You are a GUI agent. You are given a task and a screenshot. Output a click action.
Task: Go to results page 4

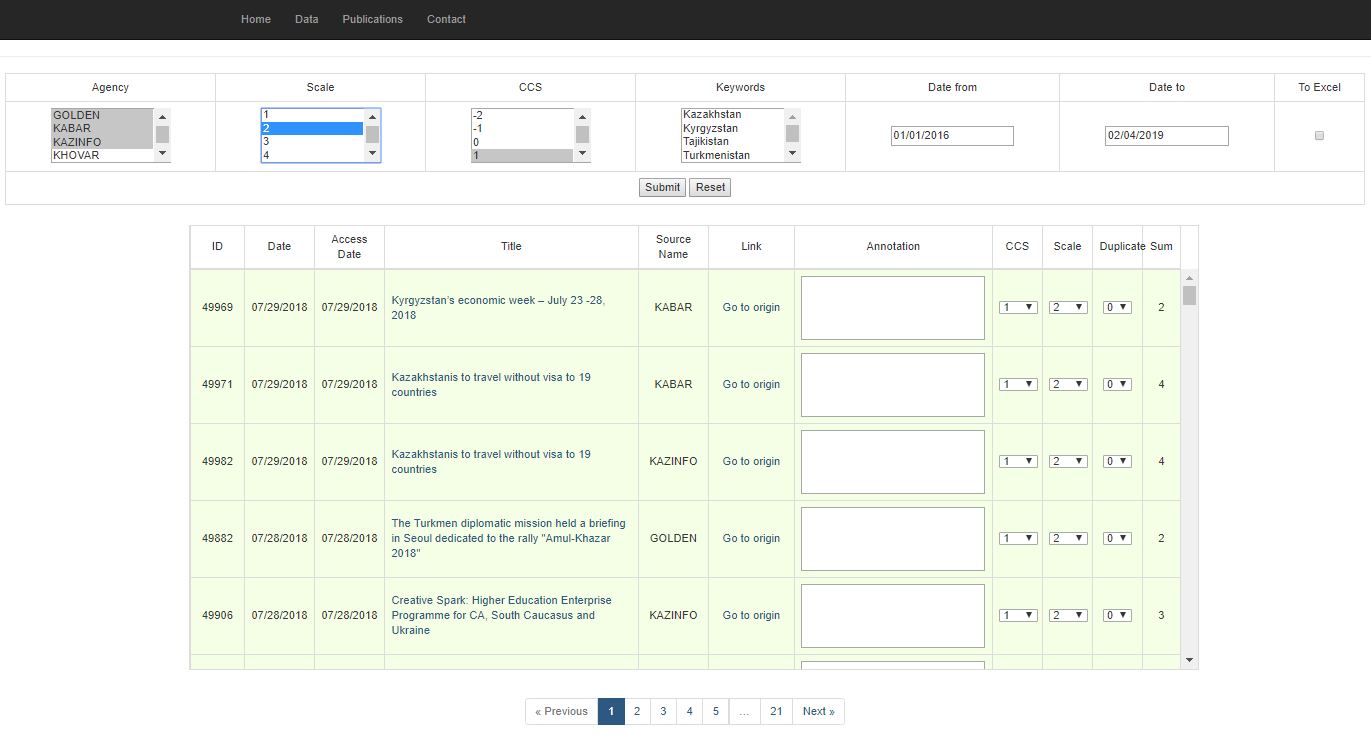[689, 711]
